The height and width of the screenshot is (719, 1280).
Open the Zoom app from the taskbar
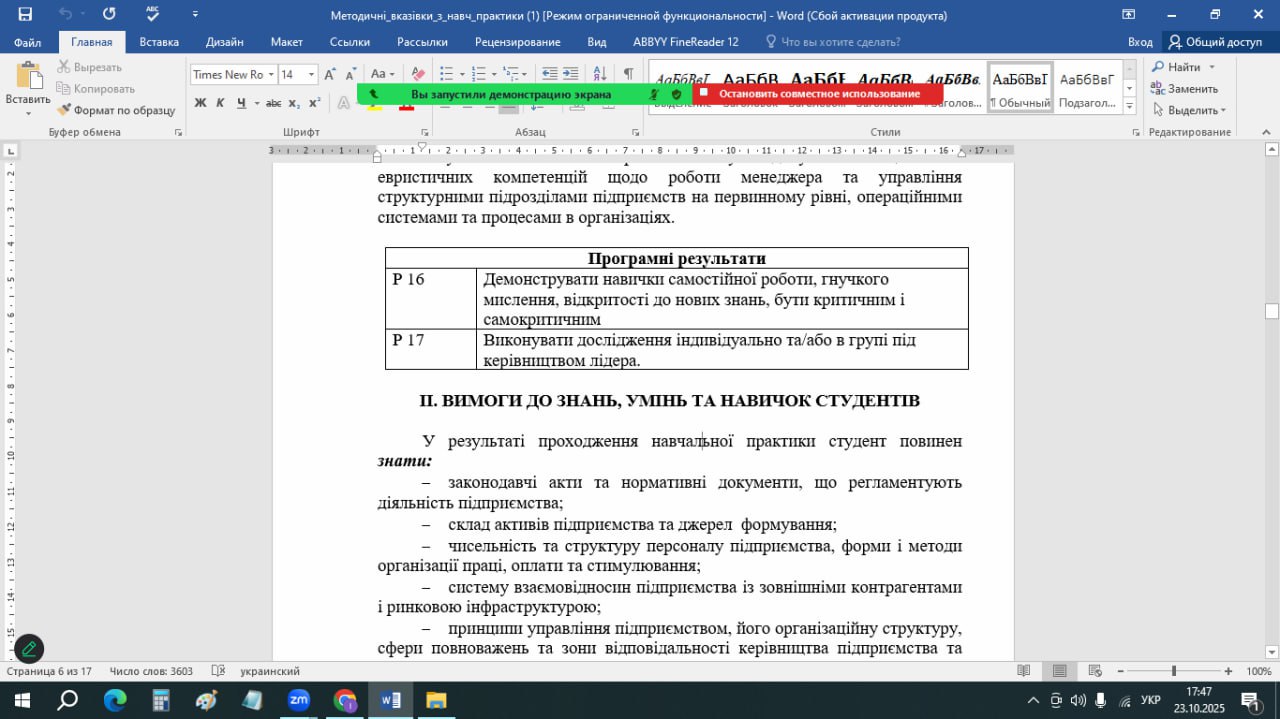click(298, 700)
